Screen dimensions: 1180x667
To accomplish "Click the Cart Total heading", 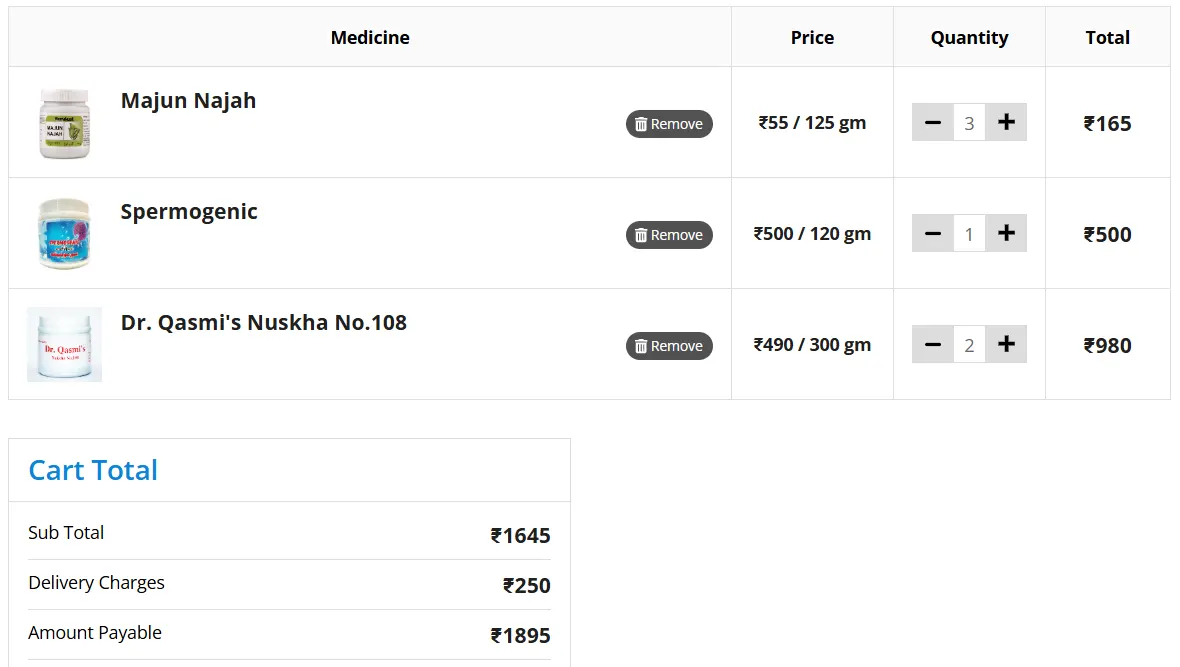I will coord(93,470).
